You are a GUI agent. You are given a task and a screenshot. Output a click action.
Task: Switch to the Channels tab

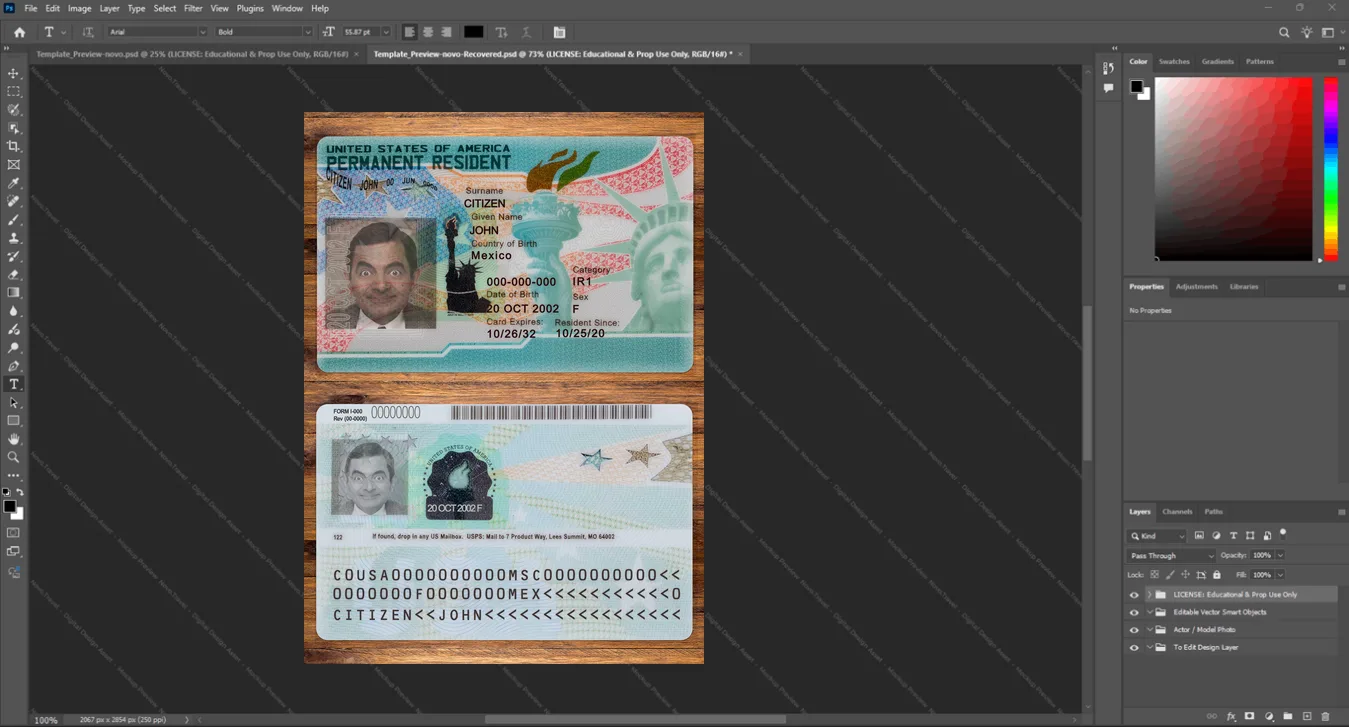pos(1177,512)
